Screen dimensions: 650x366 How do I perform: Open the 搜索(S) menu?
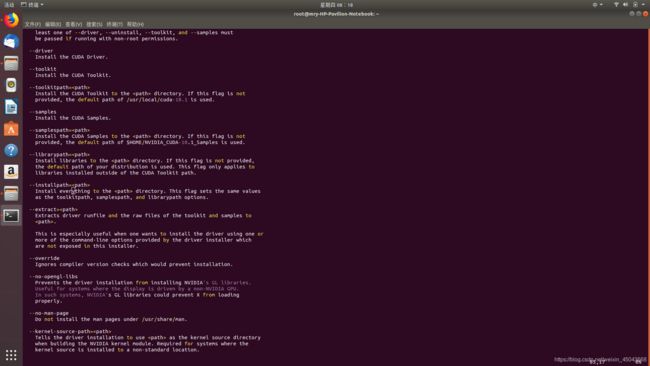click(x=94, y=24)
